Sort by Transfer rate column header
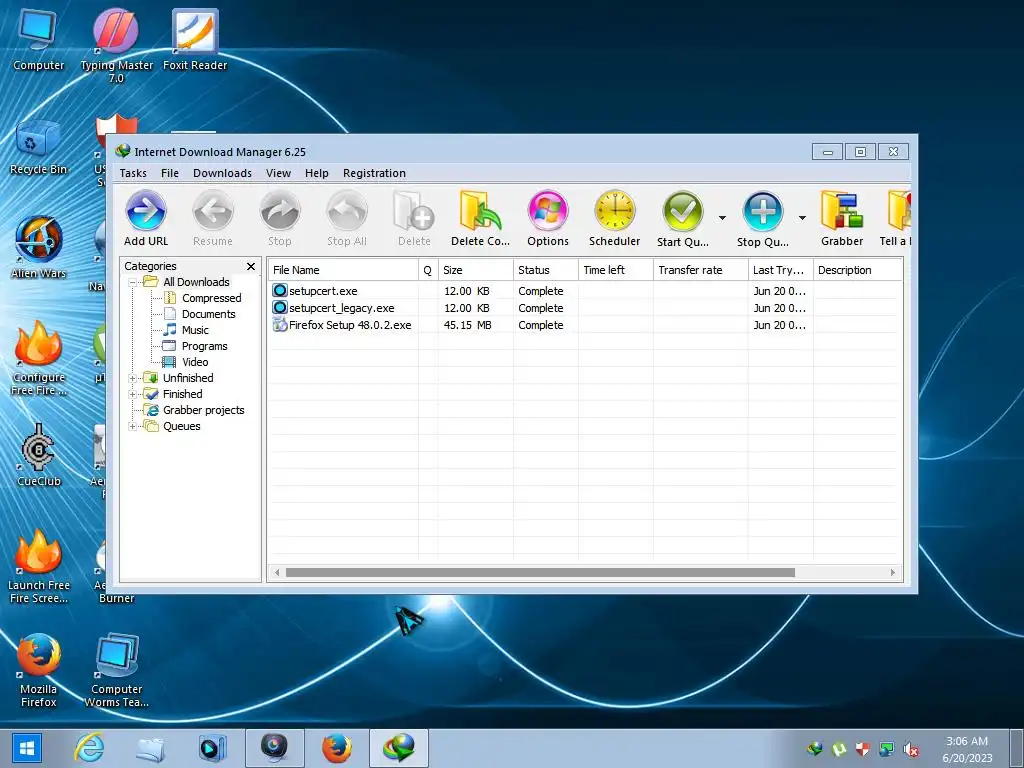This screenshot has height=768, width=1024. pyautogui.click(x=701, y=270)
